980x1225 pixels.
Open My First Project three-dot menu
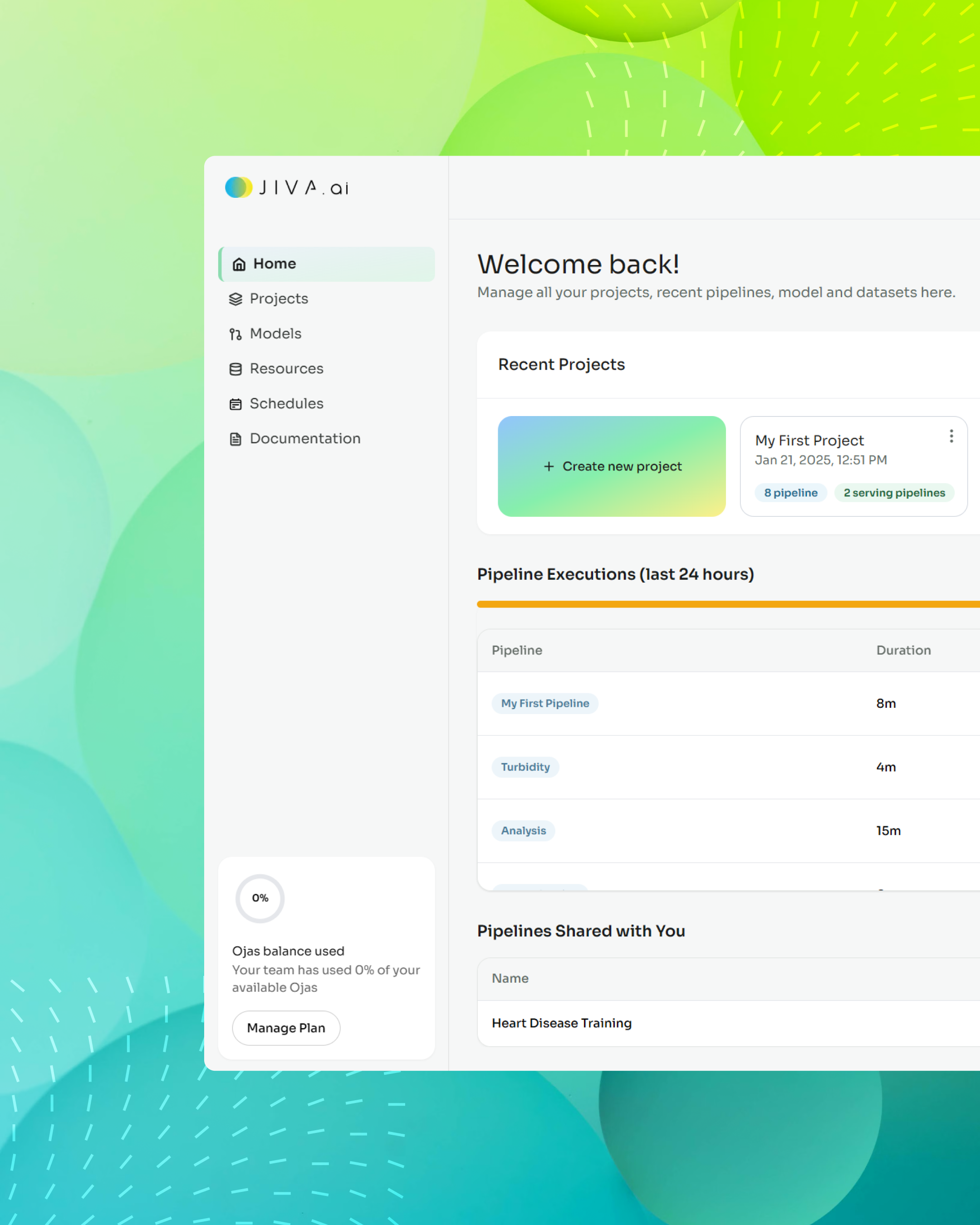pos(951,436)
